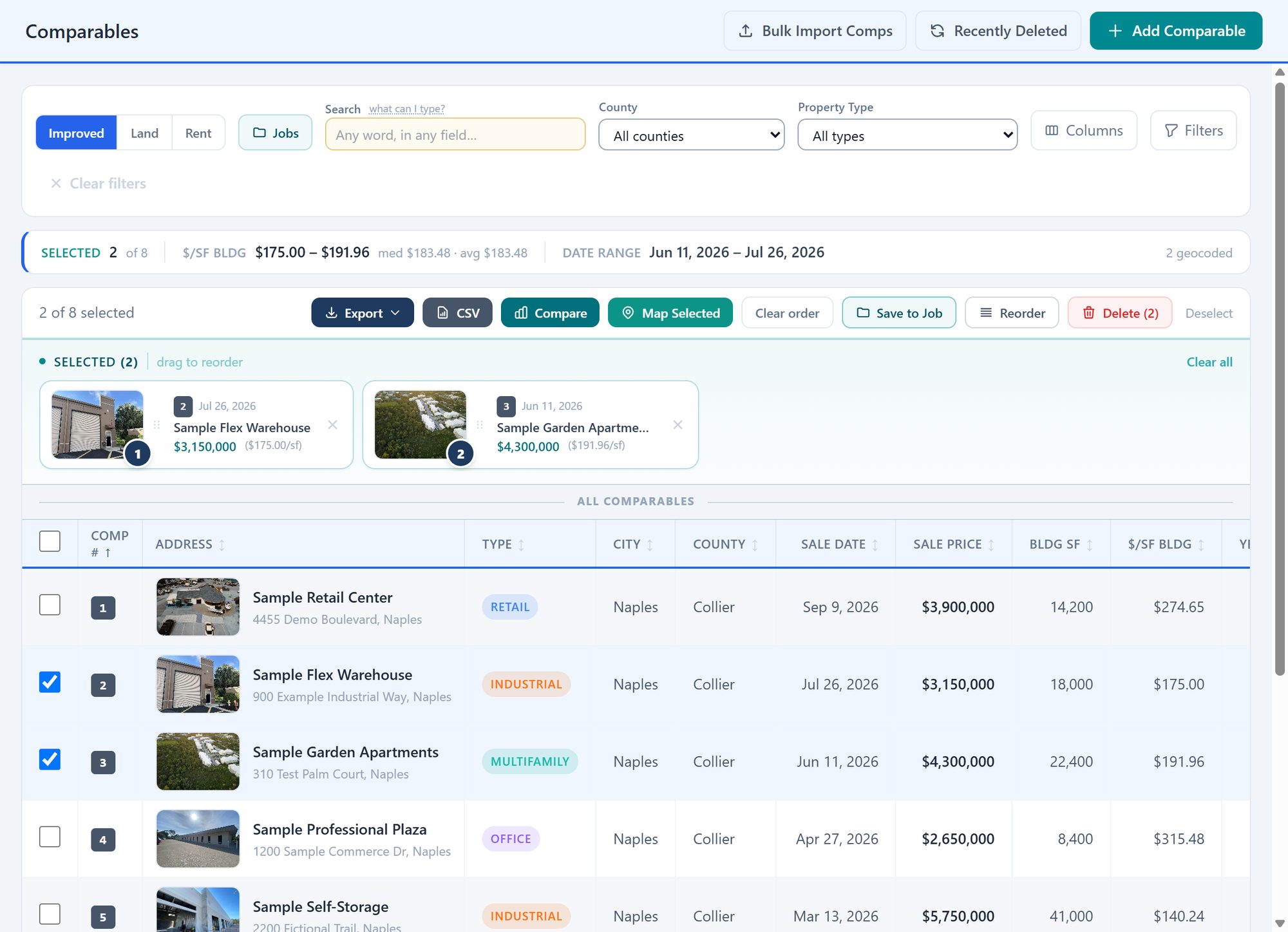The height and width of the screenshot is (932, 1288).
Task: Switch to the Rent tab
Action: [198, 133]
